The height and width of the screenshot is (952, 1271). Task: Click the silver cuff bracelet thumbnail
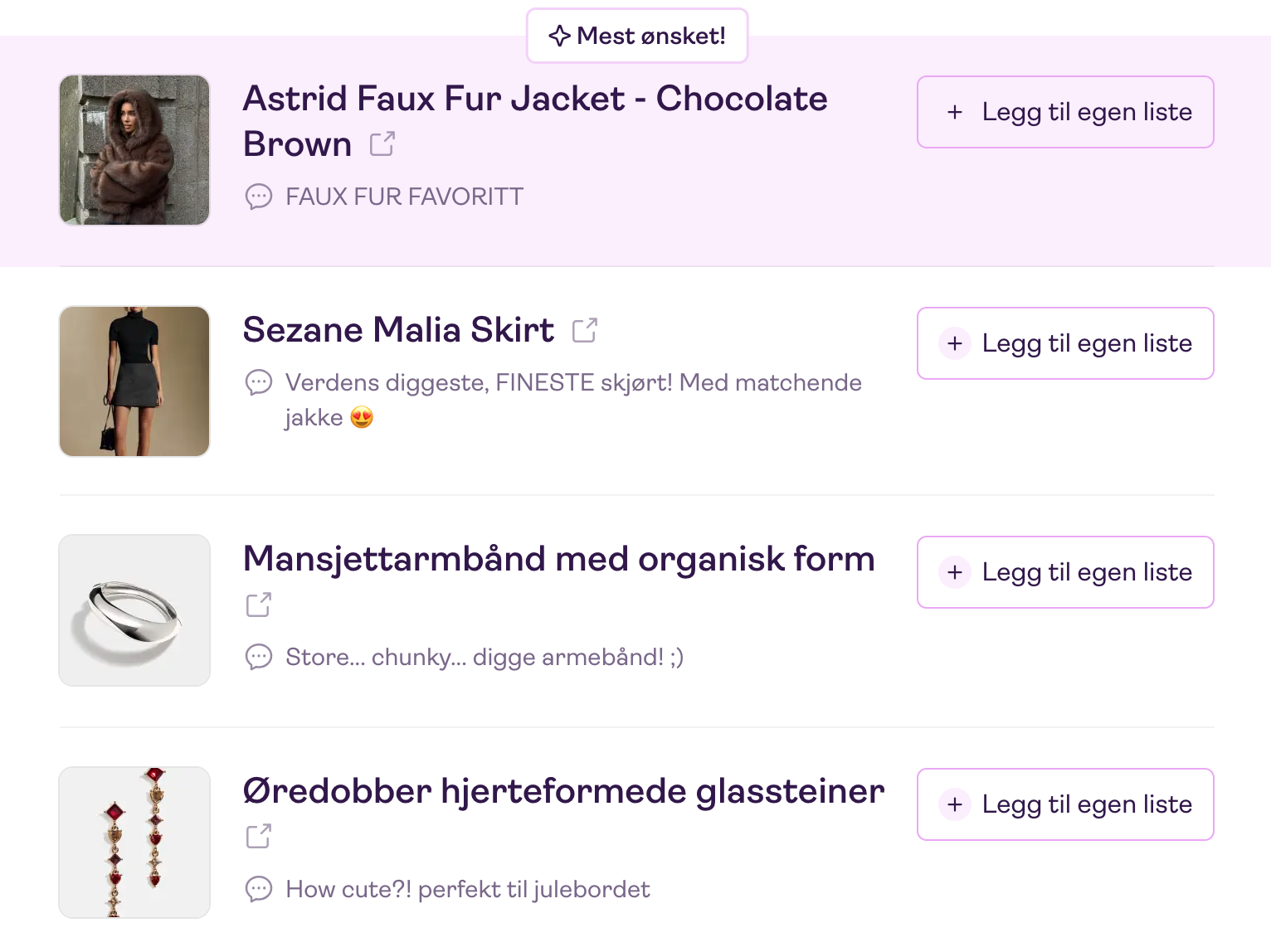click(x=134, y=610)
